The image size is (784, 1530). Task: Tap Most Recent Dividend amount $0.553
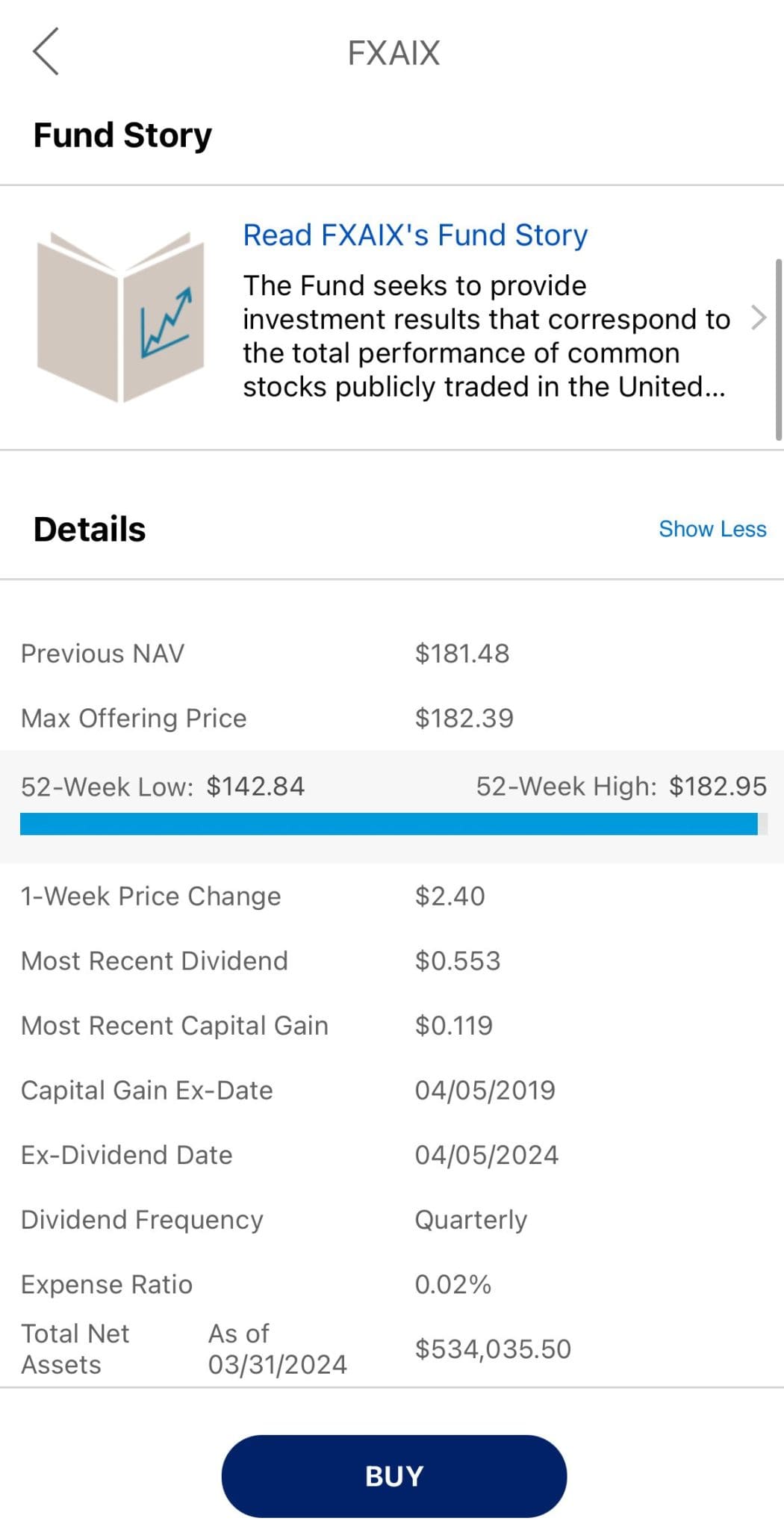point(458,961)
